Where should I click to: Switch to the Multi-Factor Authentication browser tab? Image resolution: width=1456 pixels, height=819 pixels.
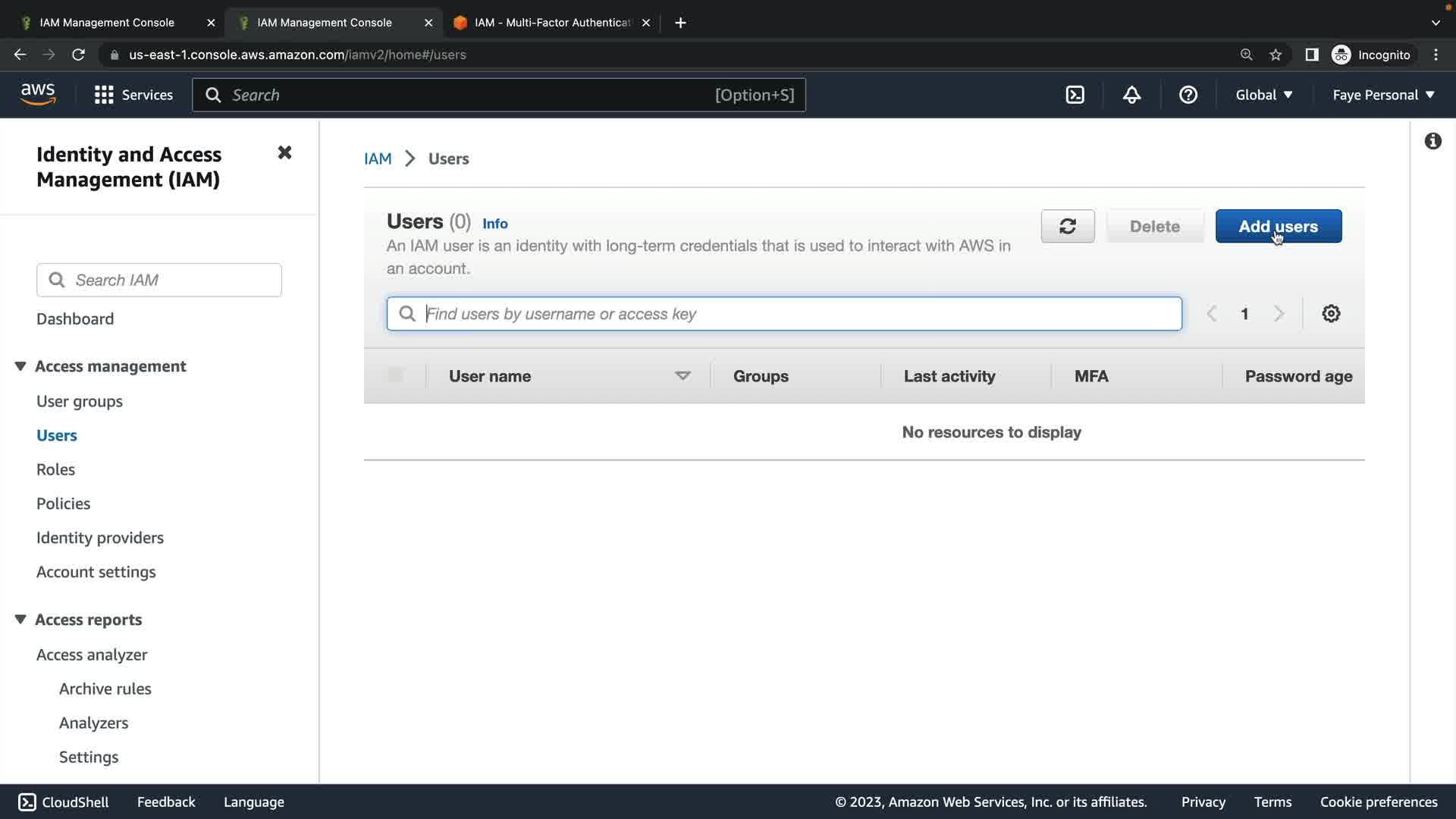point(551,23)
